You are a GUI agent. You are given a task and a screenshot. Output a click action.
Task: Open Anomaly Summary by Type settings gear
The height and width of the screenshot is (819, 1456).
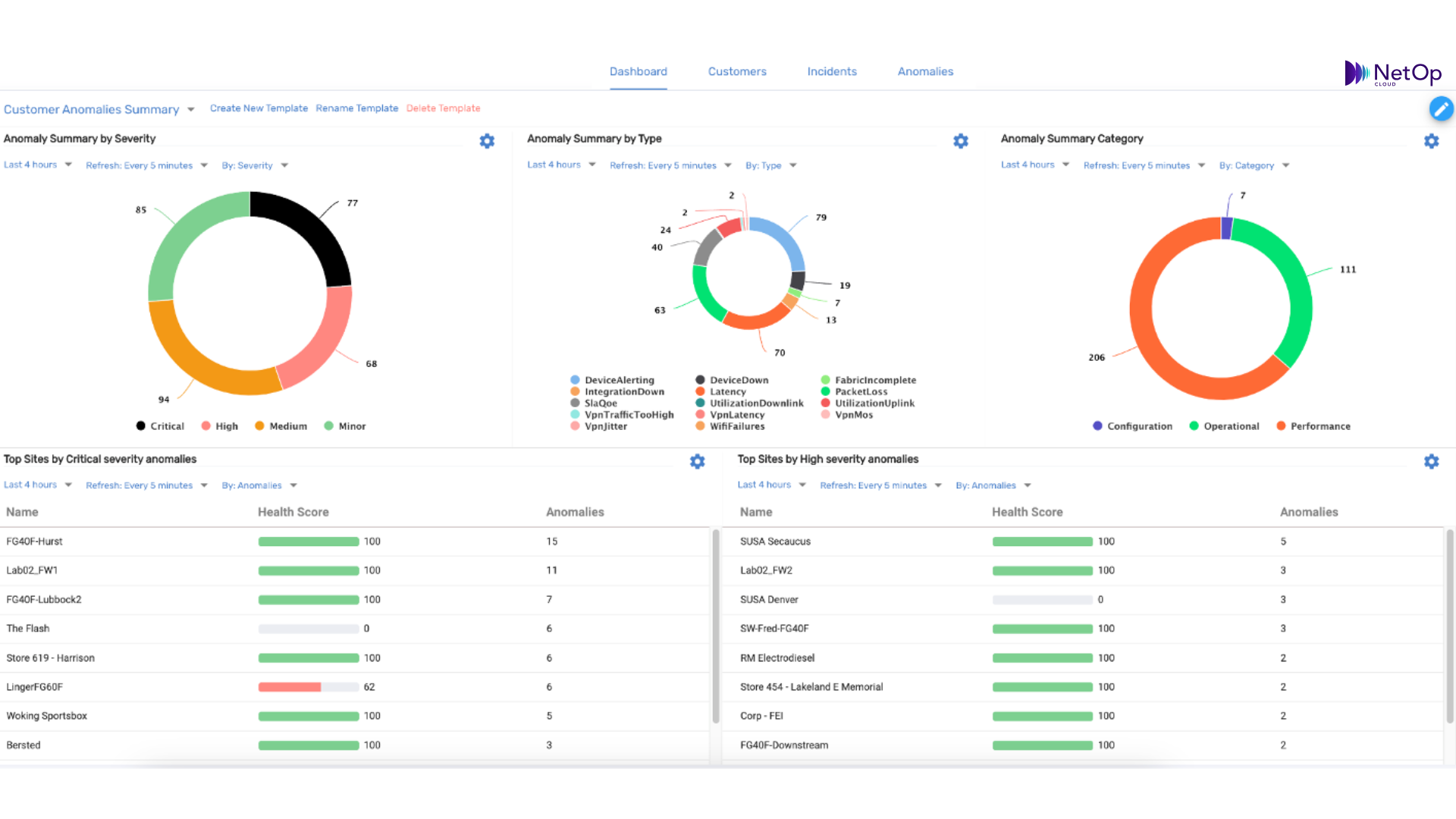click(961, 141)
